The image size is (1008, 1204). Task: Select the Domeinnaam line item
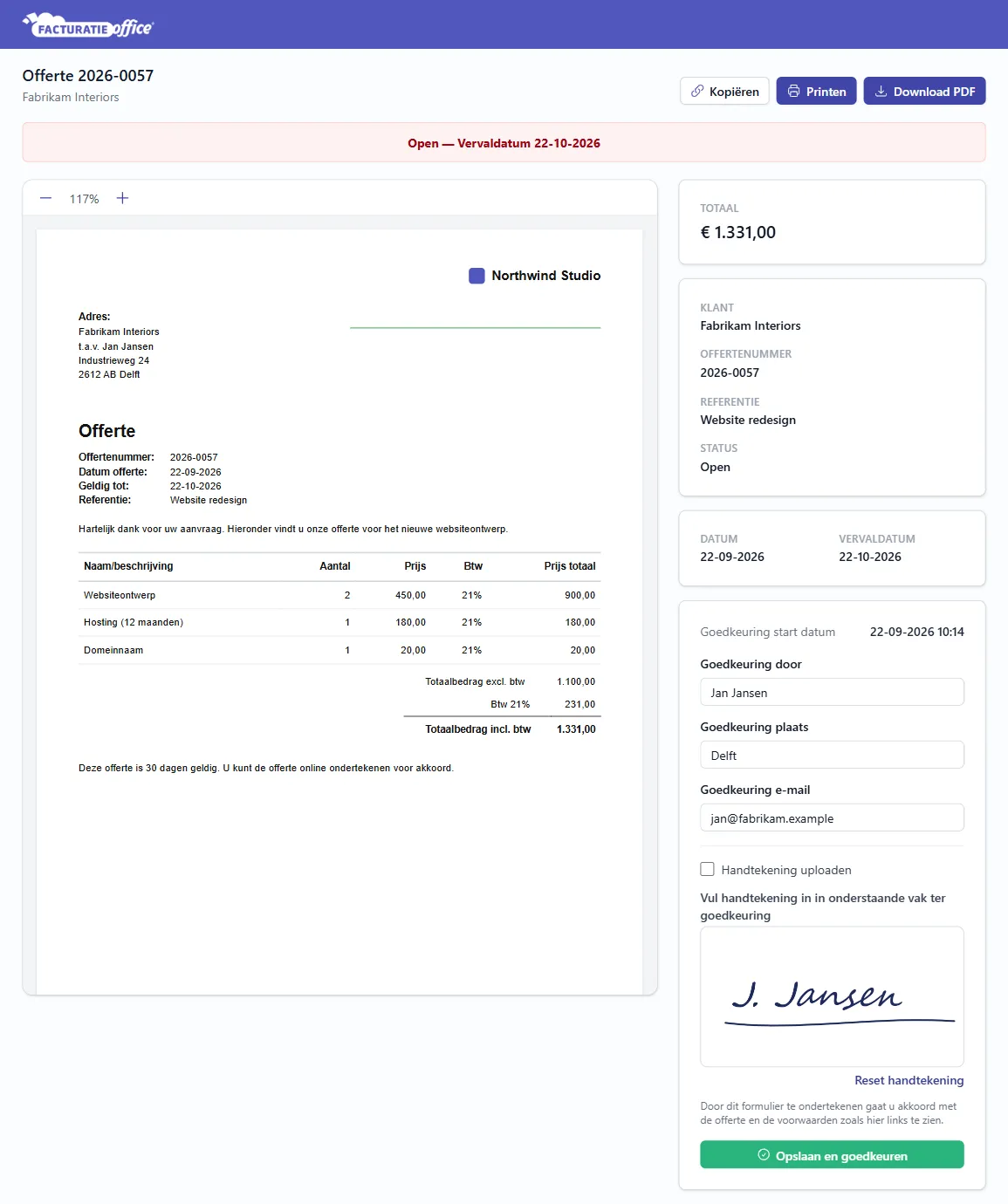coord(339,650)
